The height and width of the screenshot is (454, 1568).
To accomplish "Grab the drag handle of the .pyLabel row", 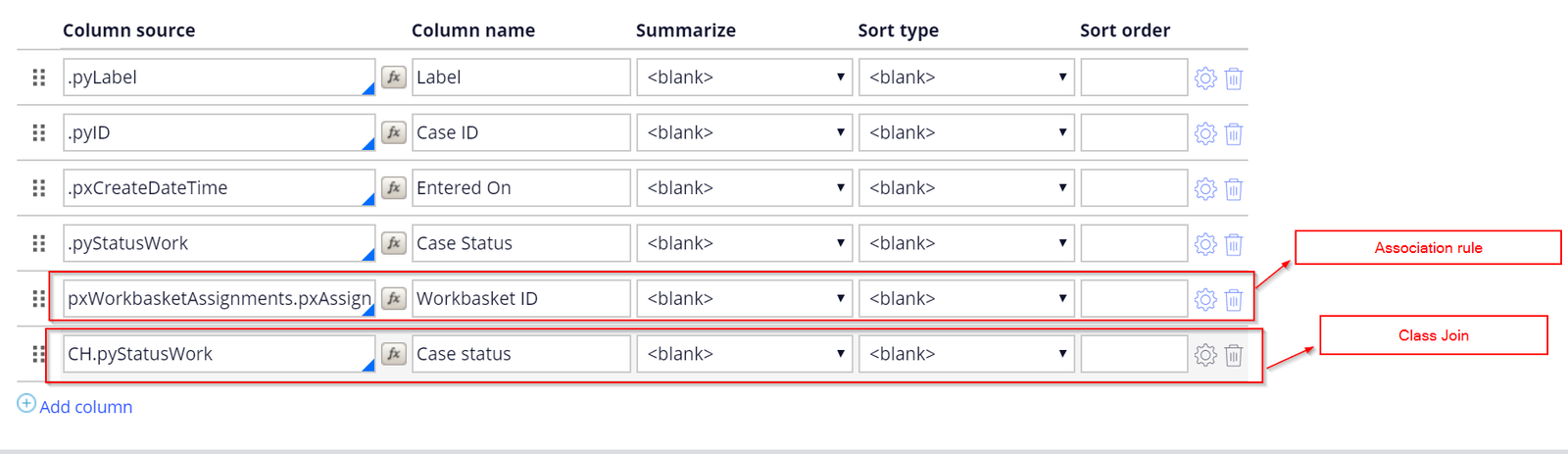I will point(39,77).
